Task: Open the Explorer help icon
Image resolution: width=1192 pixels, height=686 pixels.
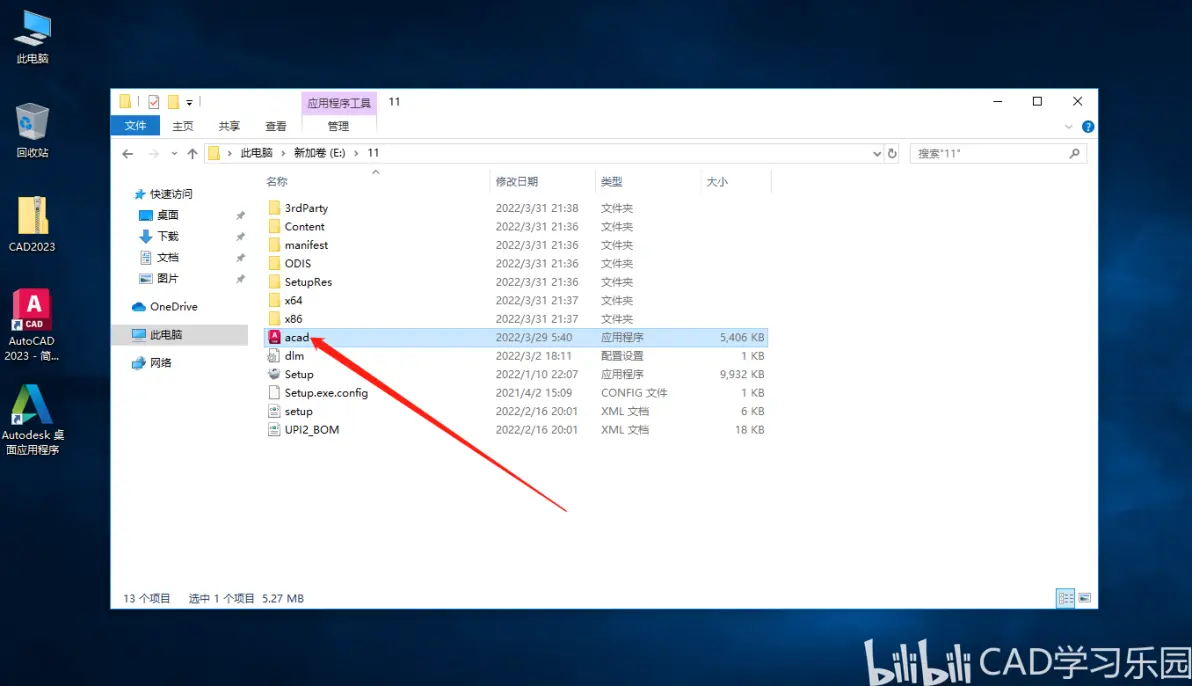Action: [x=1088, y=127]
